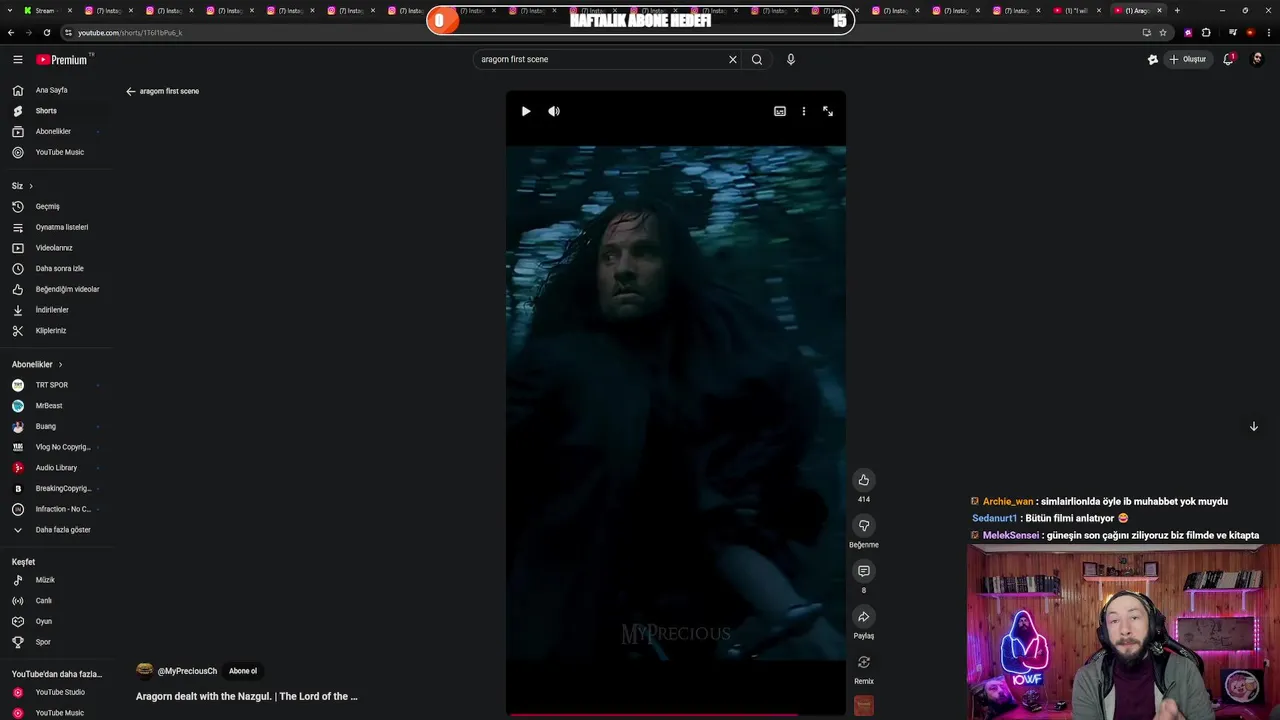Open Klipleriniz in the sidebar
Image resolution: width=1280 pixels, height=720 pixels.
(54, 330)
